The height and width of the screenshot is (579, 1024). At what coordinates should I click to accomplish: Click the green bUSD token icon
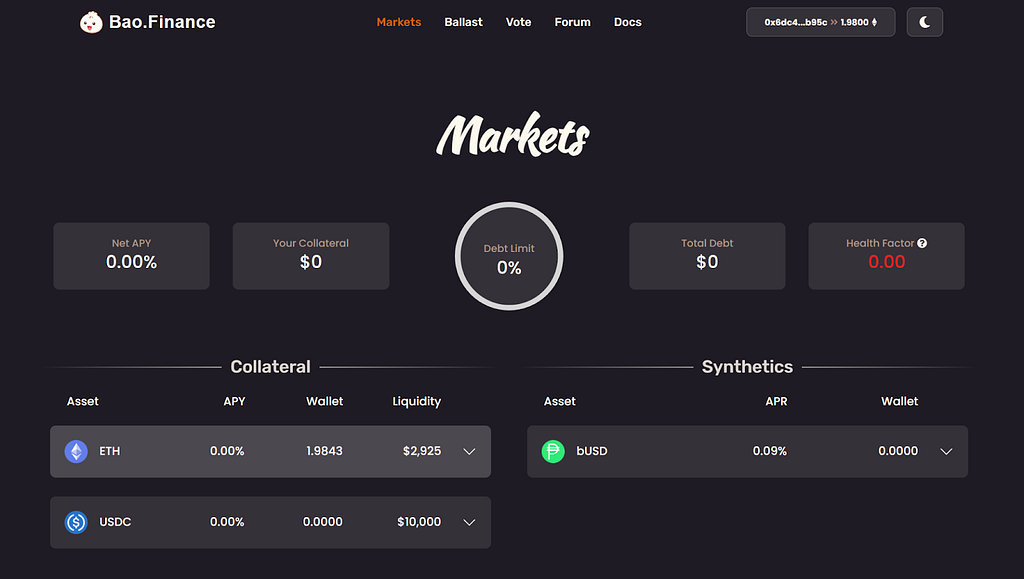552,451
